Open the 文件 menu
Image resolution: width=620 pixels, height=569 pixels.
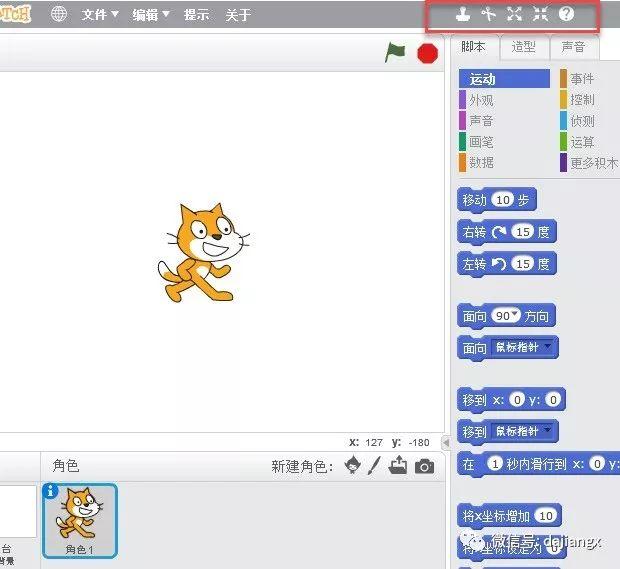click(100, 15)
